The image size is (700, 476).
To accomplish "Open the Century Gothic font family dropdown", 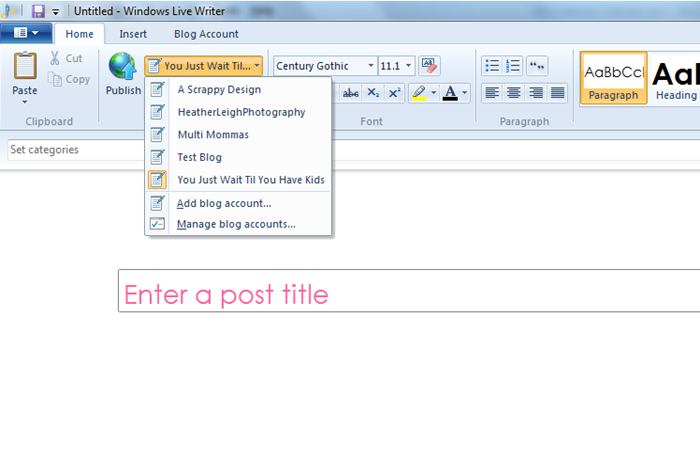I will (x=371, y=66).
